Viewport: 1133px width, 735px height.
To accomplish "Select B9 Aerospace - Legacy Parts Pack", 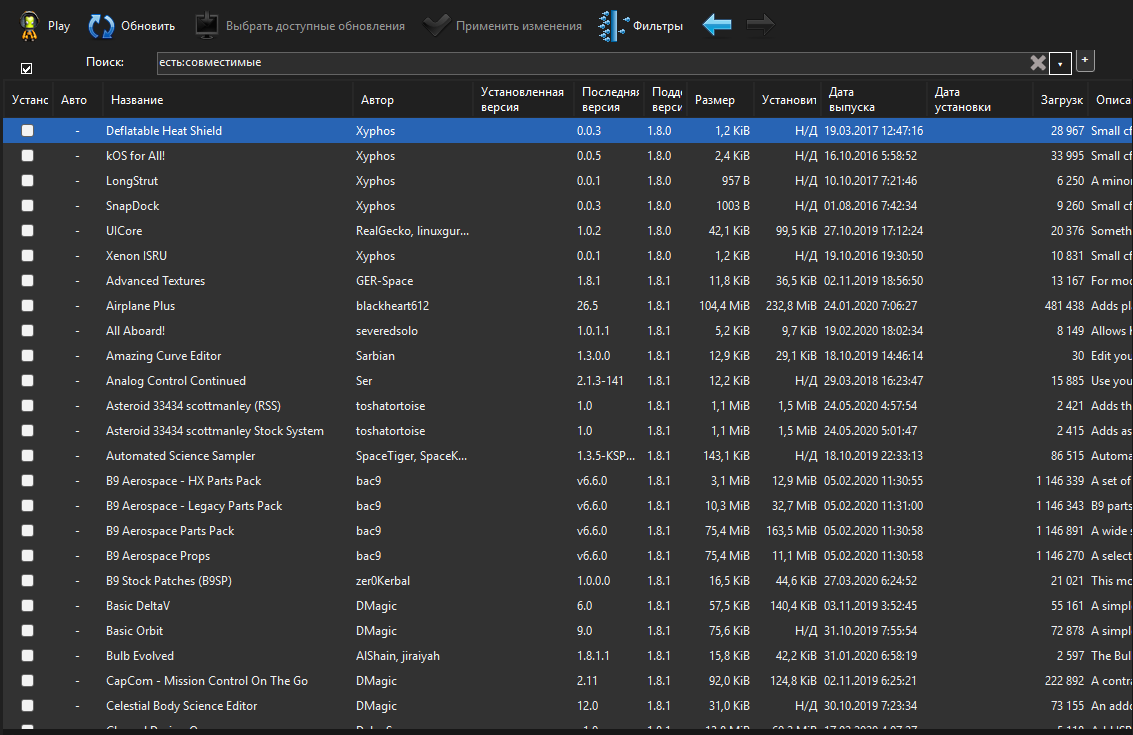I will [567, 506].
